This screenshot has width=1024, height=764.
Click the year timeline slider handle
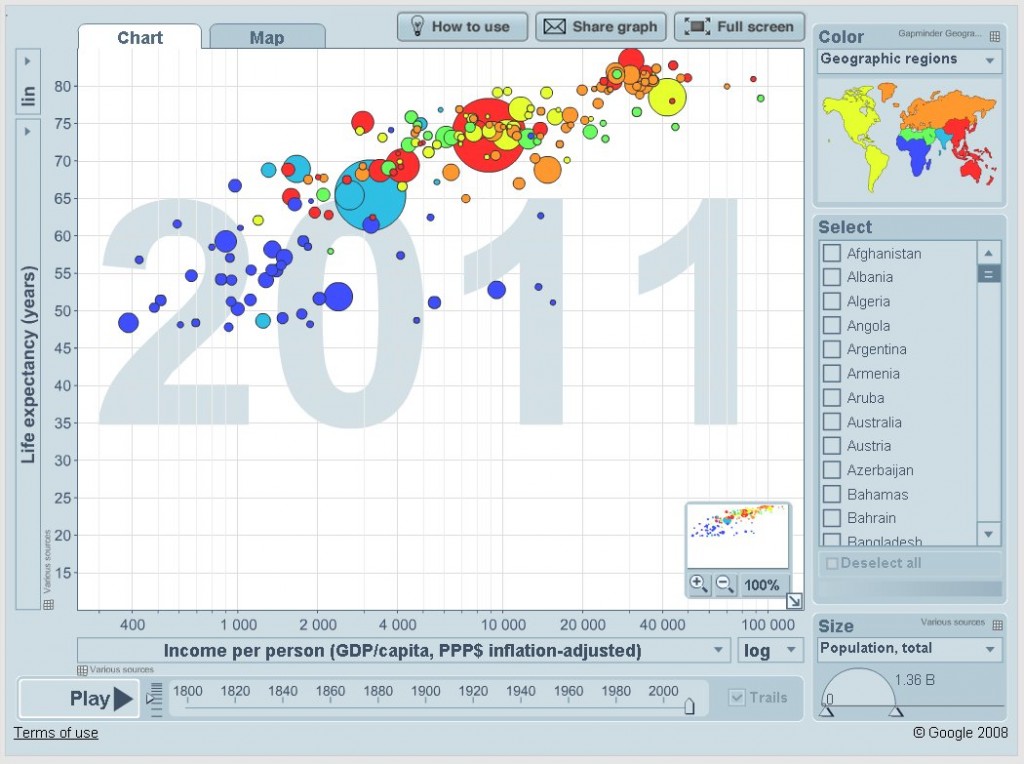(689, 706)
